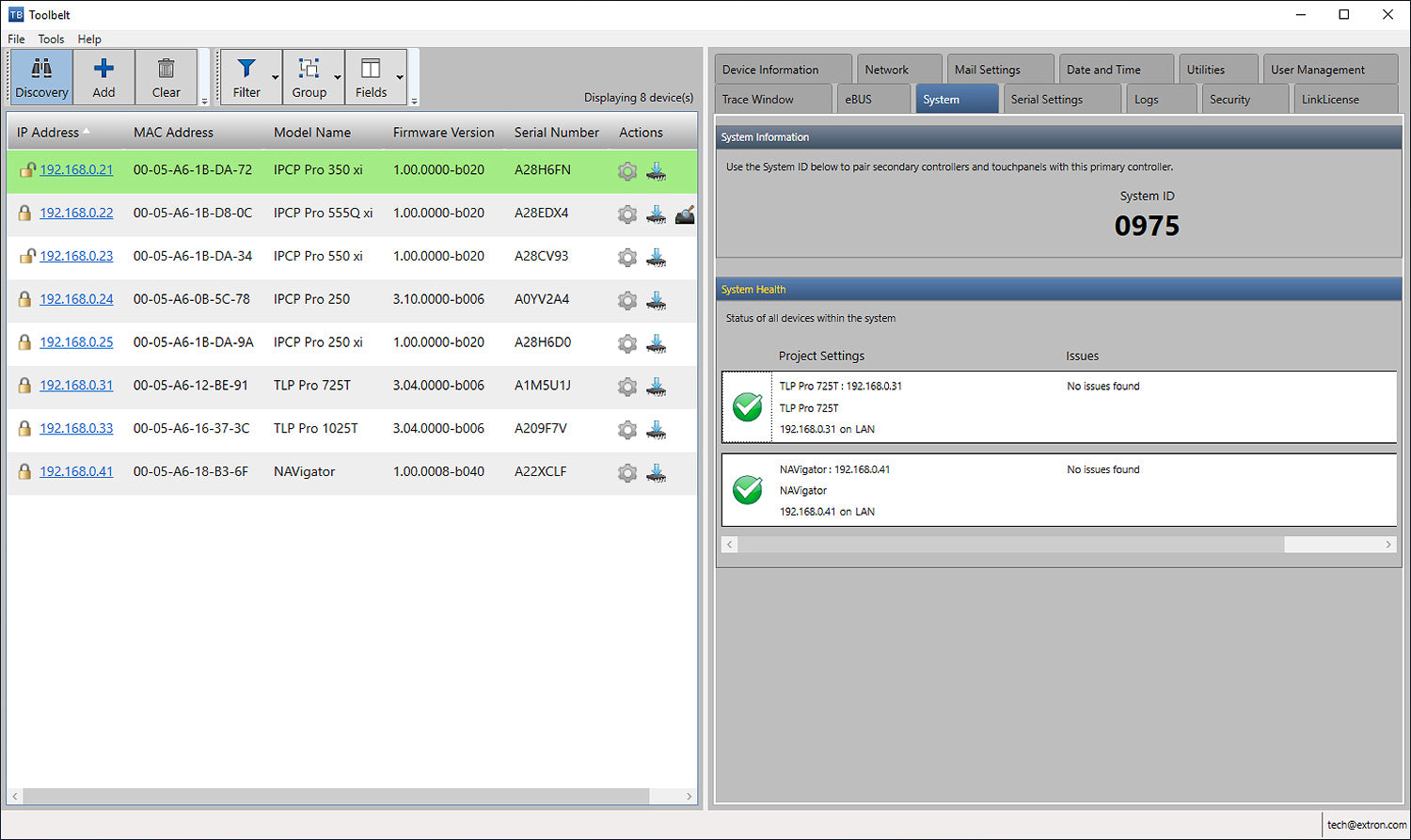This screenshot has height=840, width=1411.
Task: Switch to the Network tab
Action: click(x=899, y=70)
